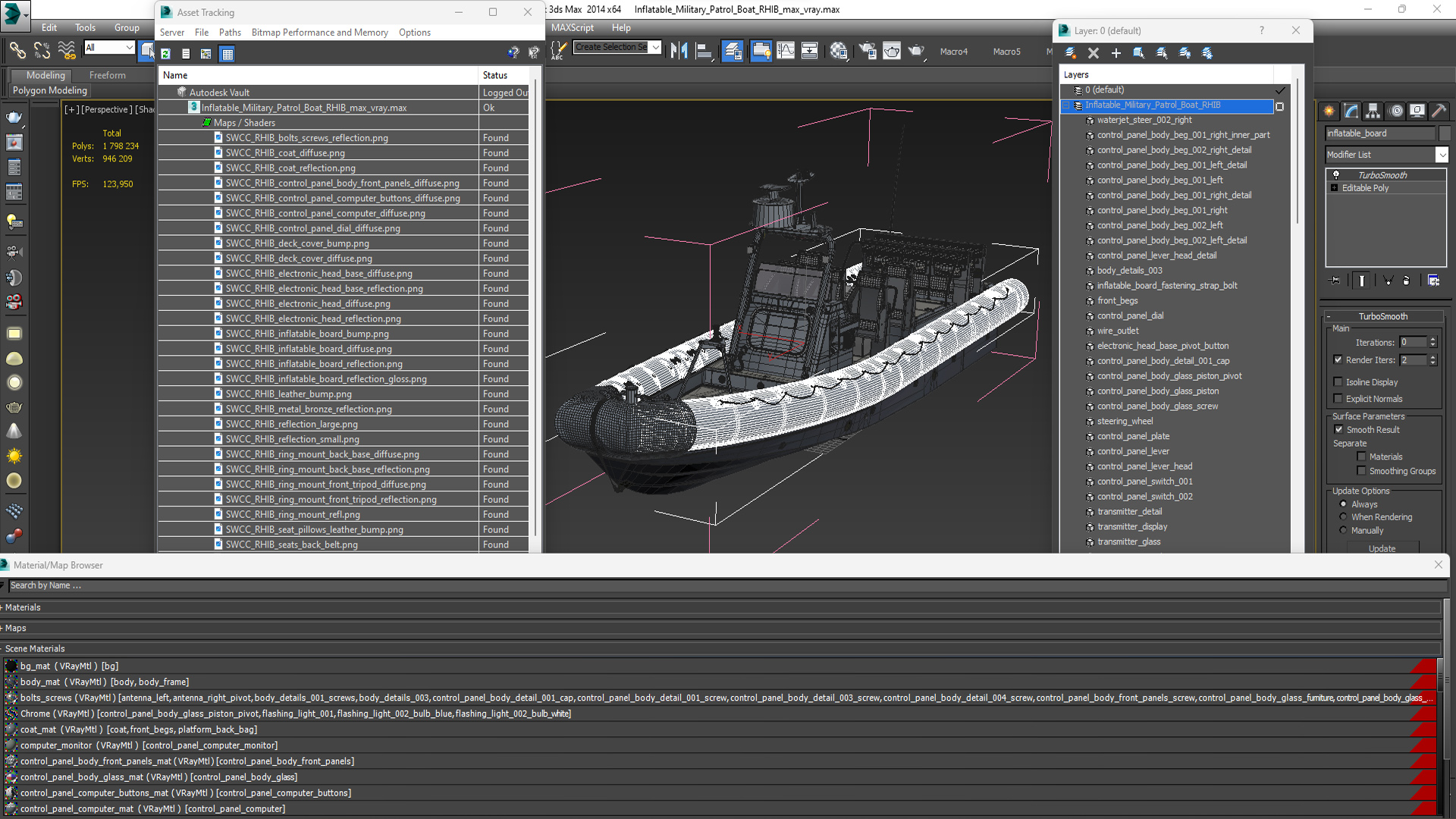Viewport: 1456px width, 819px height.
Task: Select steering_wheel object in Layers list
Action: [x=1125, y=422]
